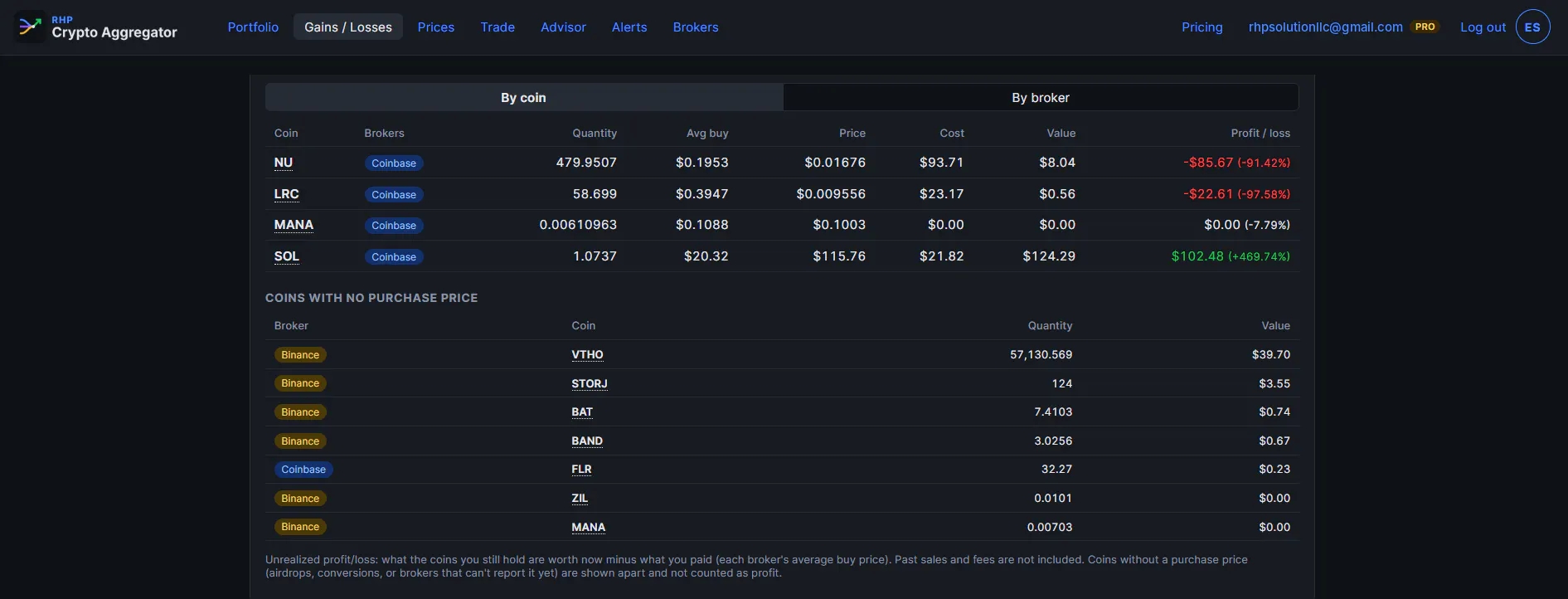Open the FLR coin link
This screenshot has width=1568, height=599.
pos(581,469)
